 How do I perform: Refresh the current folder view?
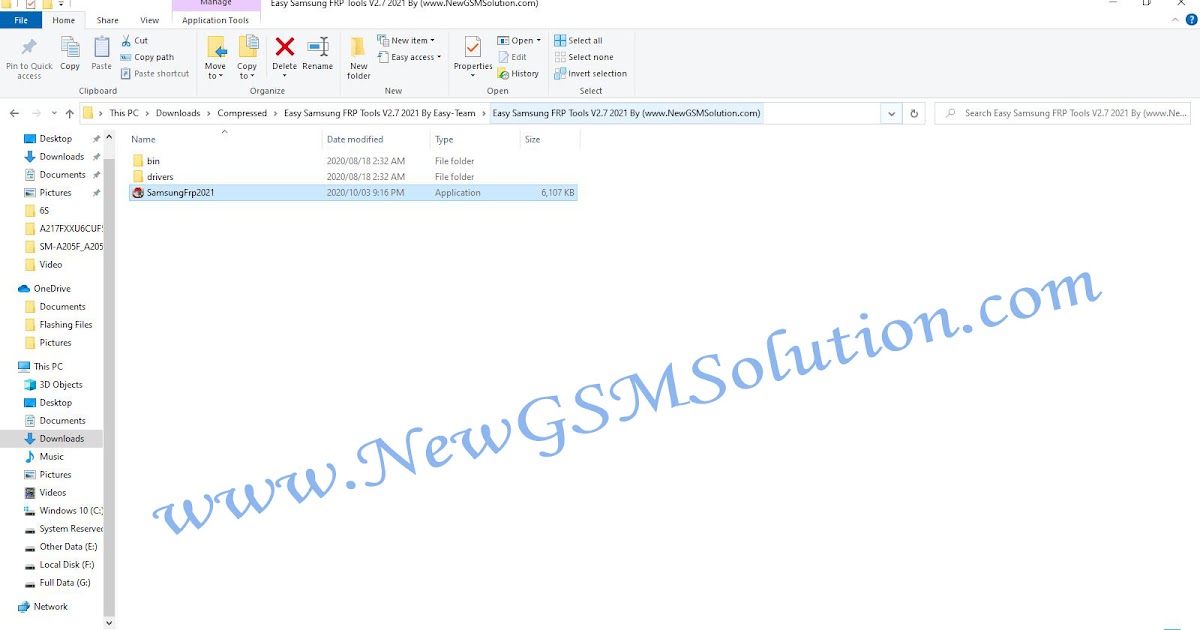coord(914,114)
